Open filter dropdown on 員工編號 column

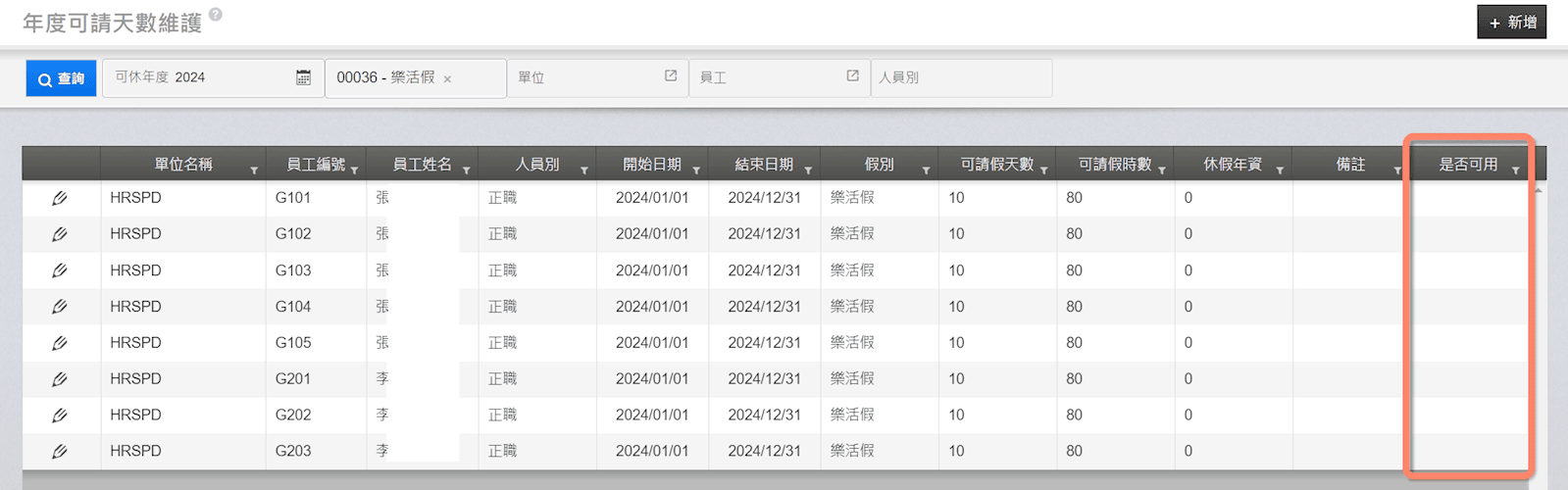[354, 171]
